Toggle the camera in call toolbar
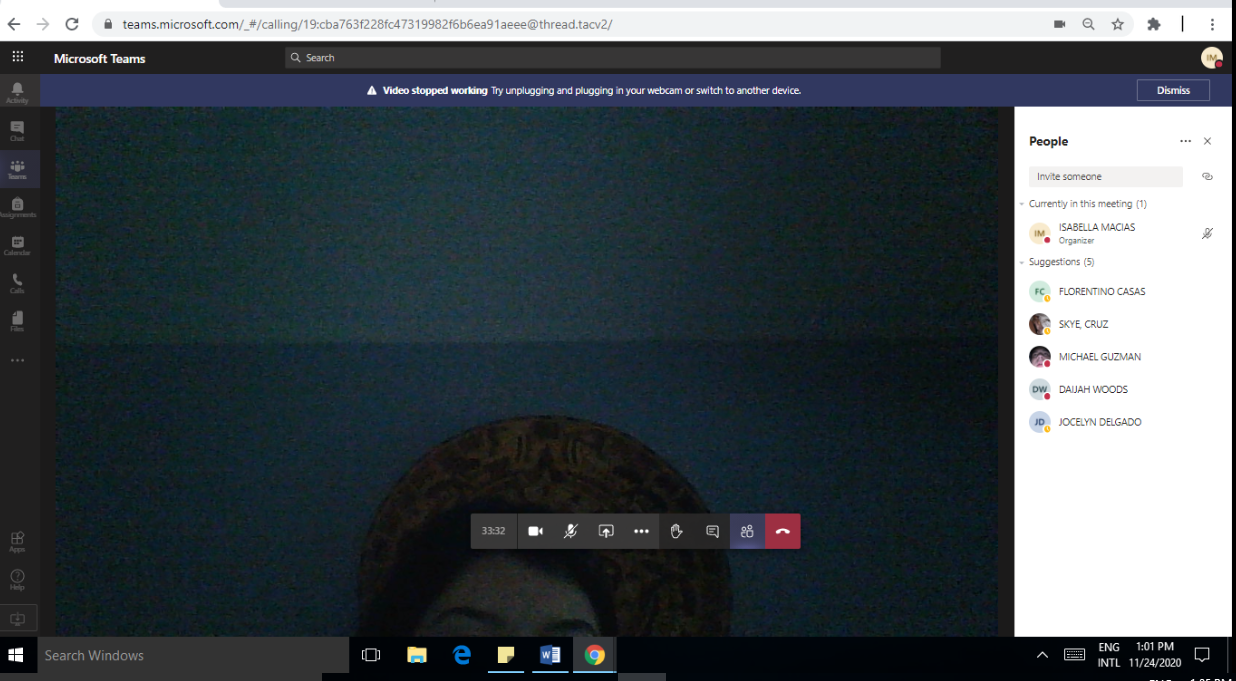Screen dimensions: 1236x681 535,531
